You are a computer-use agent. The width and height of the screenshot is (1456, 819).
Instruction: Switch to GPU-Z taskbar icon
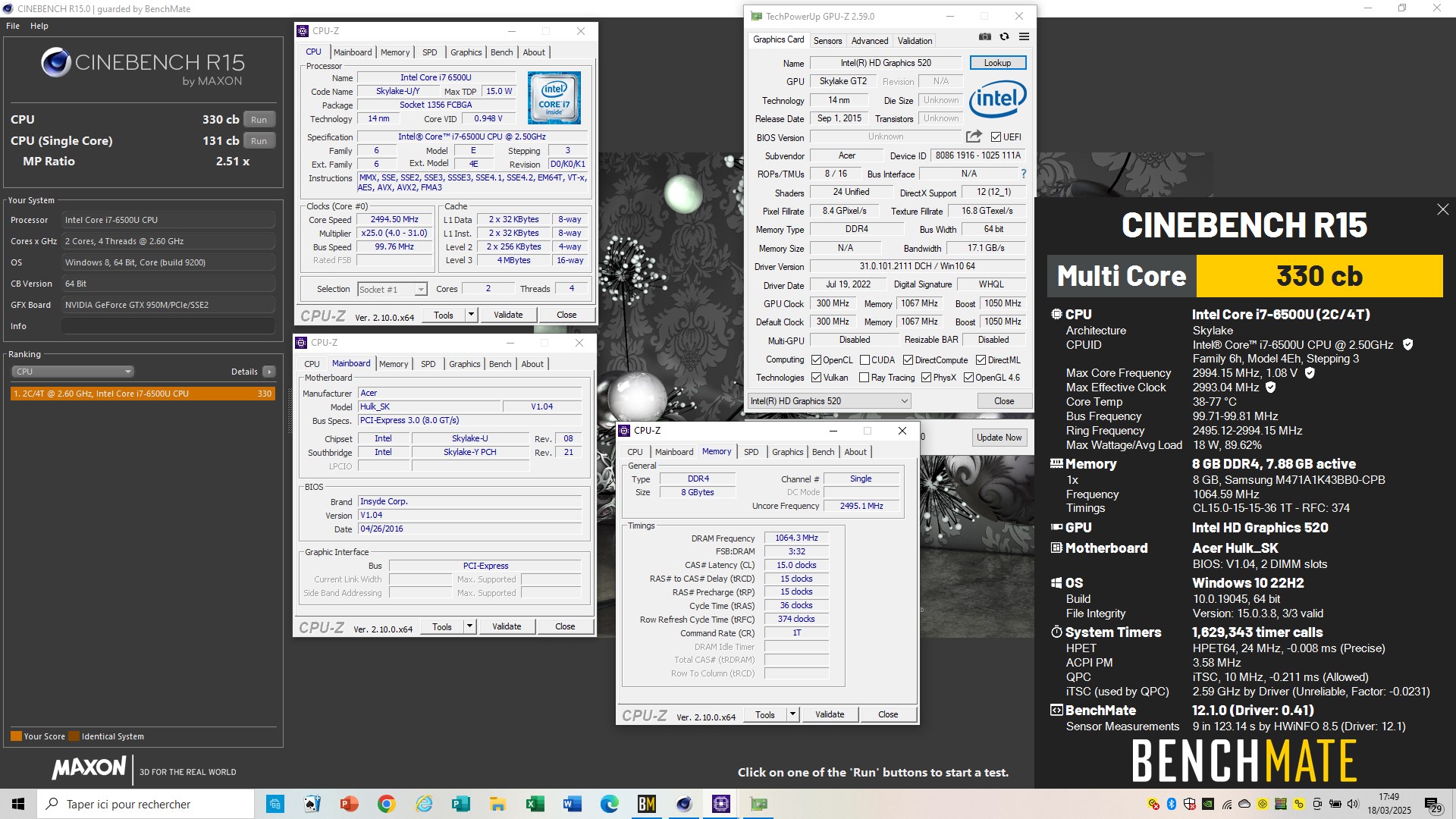(758, 804)
